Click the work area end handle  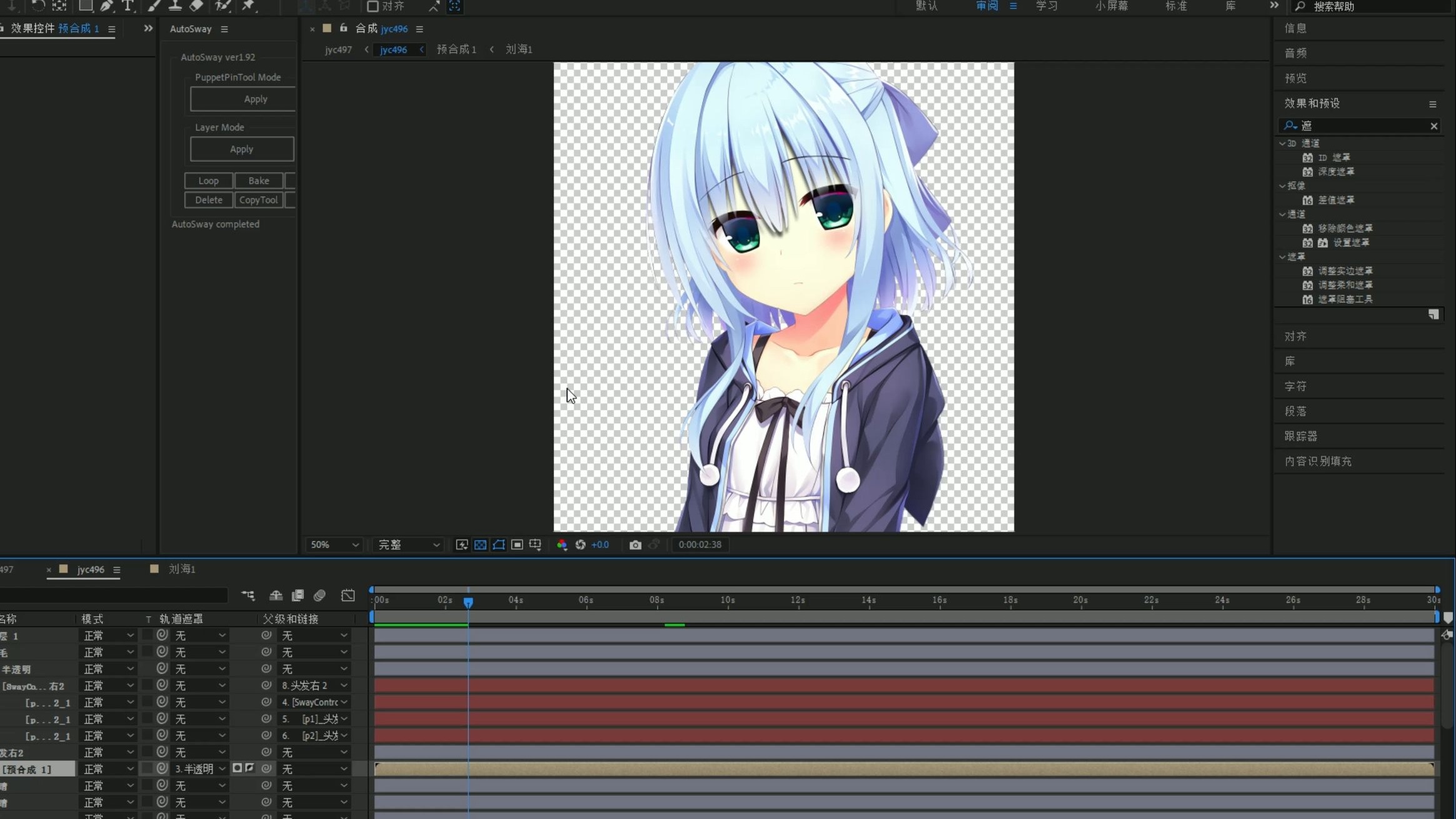click(1437, 616)
